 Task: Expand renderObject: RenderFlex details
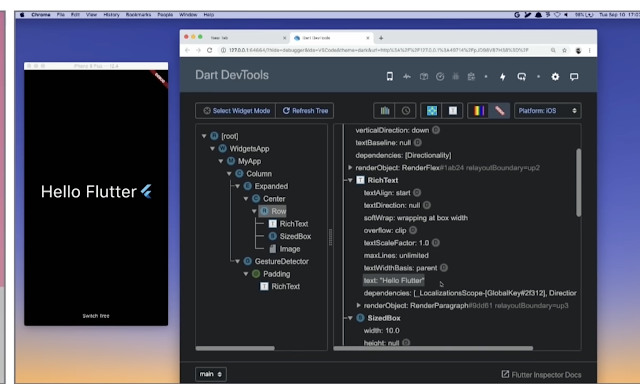point(350,167)
